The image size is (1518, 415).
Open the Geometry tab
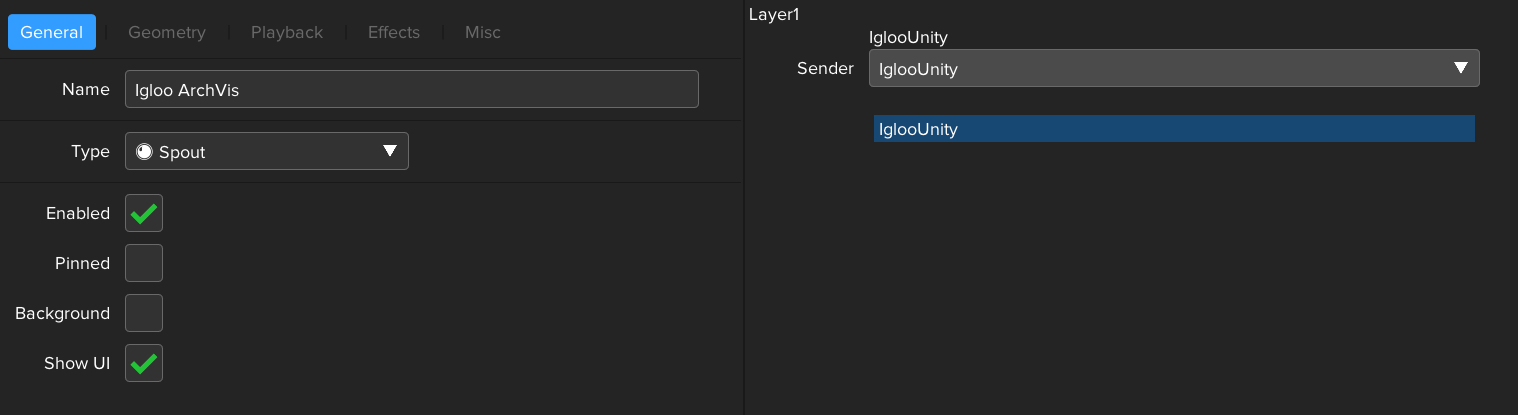pyautogui.click(x=167, y=32)
